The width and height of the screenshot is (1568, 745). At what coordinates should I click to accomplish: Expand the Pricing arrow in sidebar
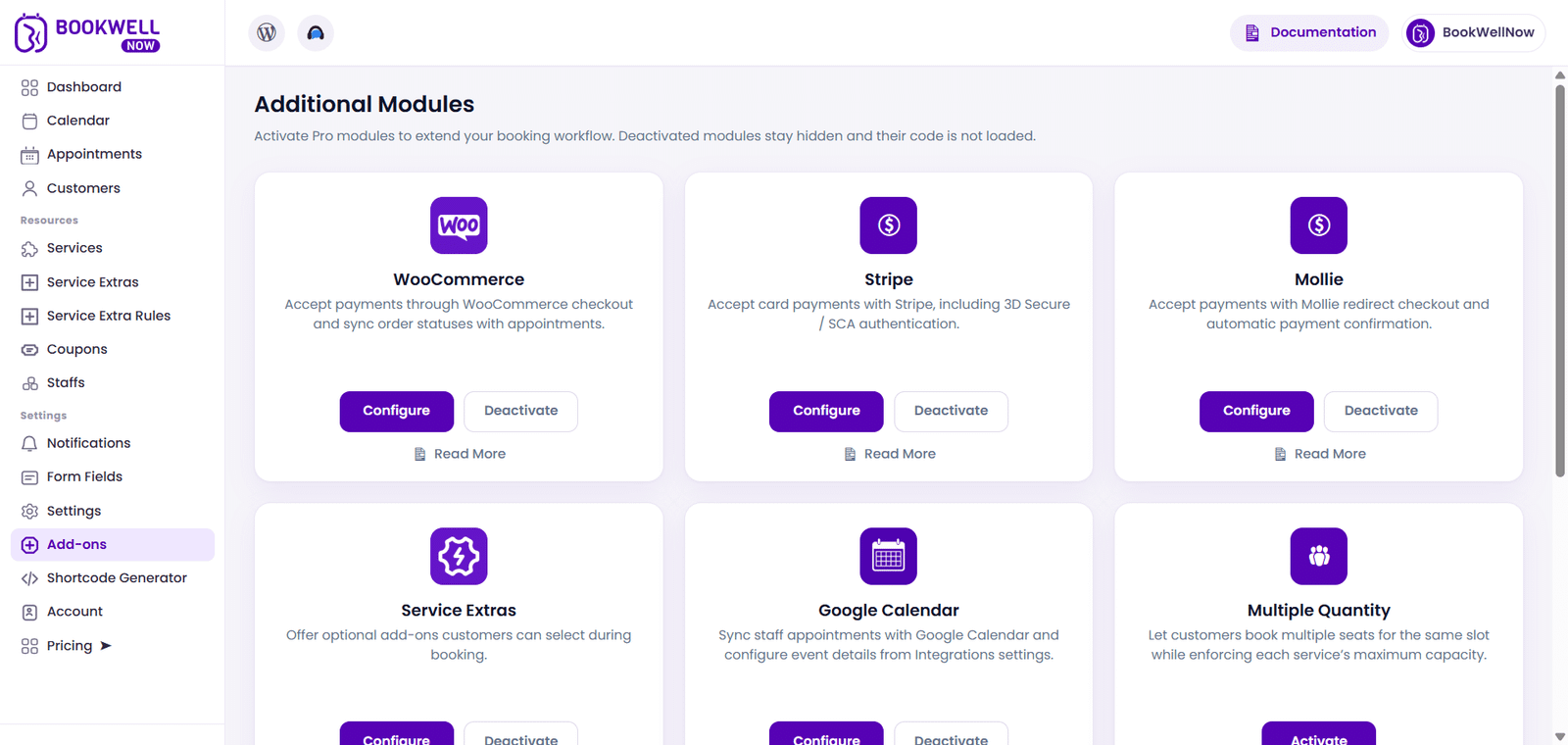[106, 646]
